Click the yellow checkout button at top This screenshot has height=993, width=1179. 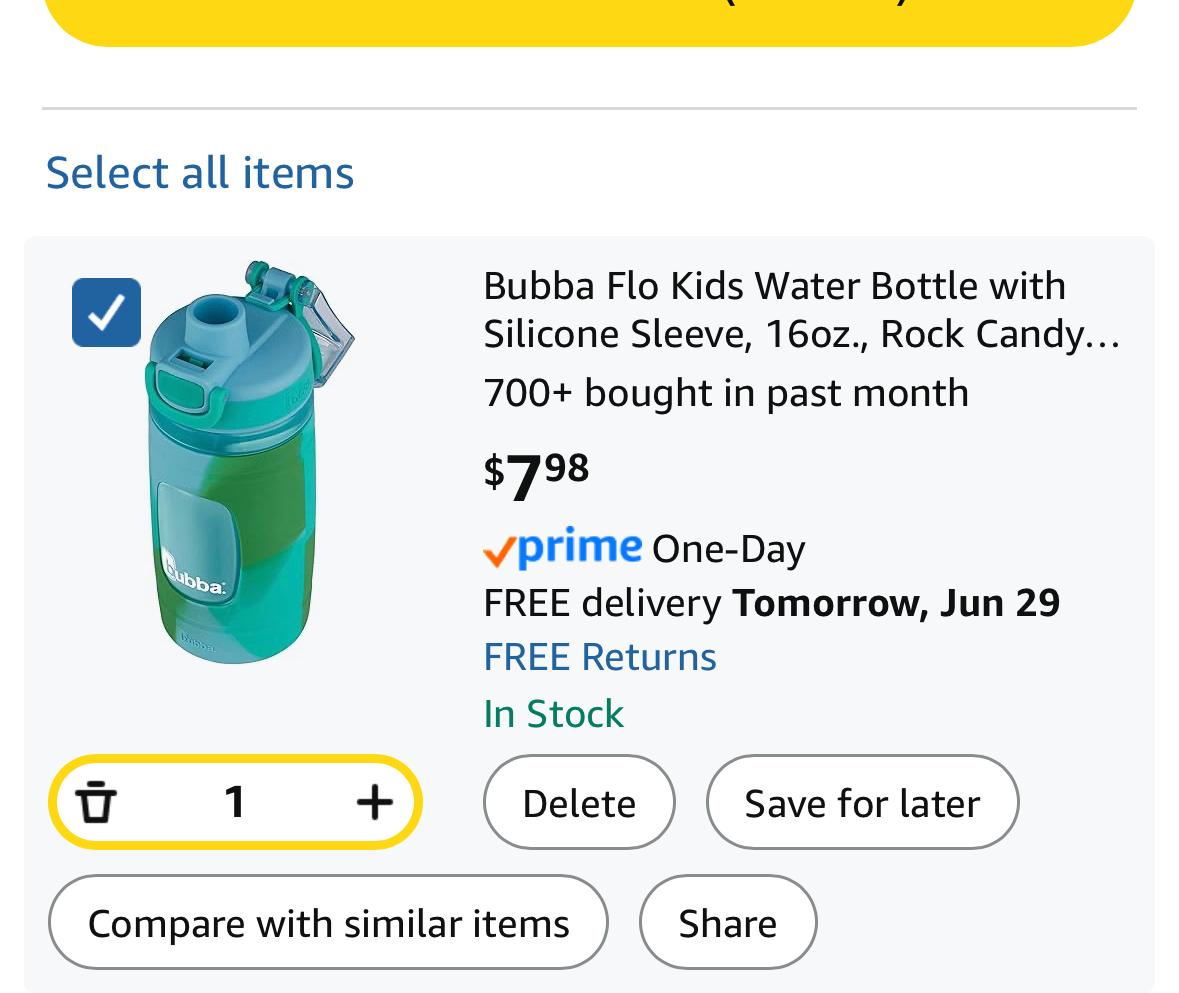[x=589, y=20]
